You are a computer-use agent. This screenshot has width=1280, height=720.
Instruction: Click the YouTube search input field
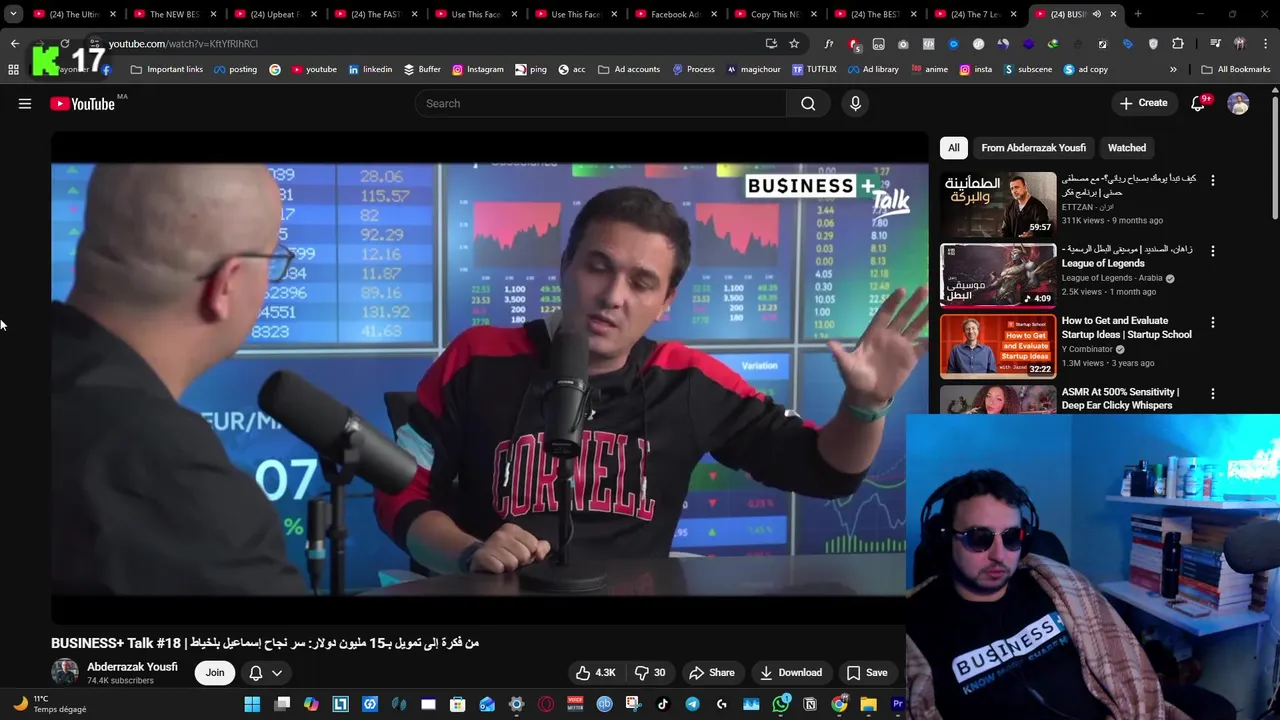[x=600, y=103]
